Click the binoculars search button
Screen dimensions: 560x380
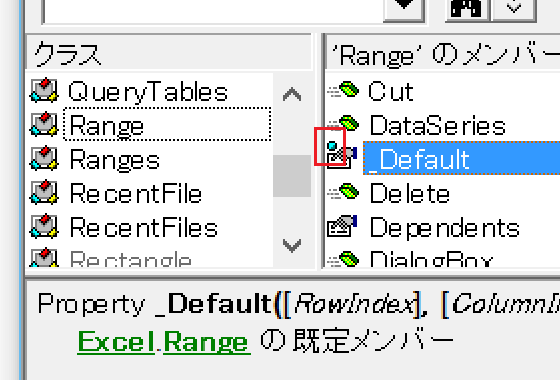click(x=468, y=10)
